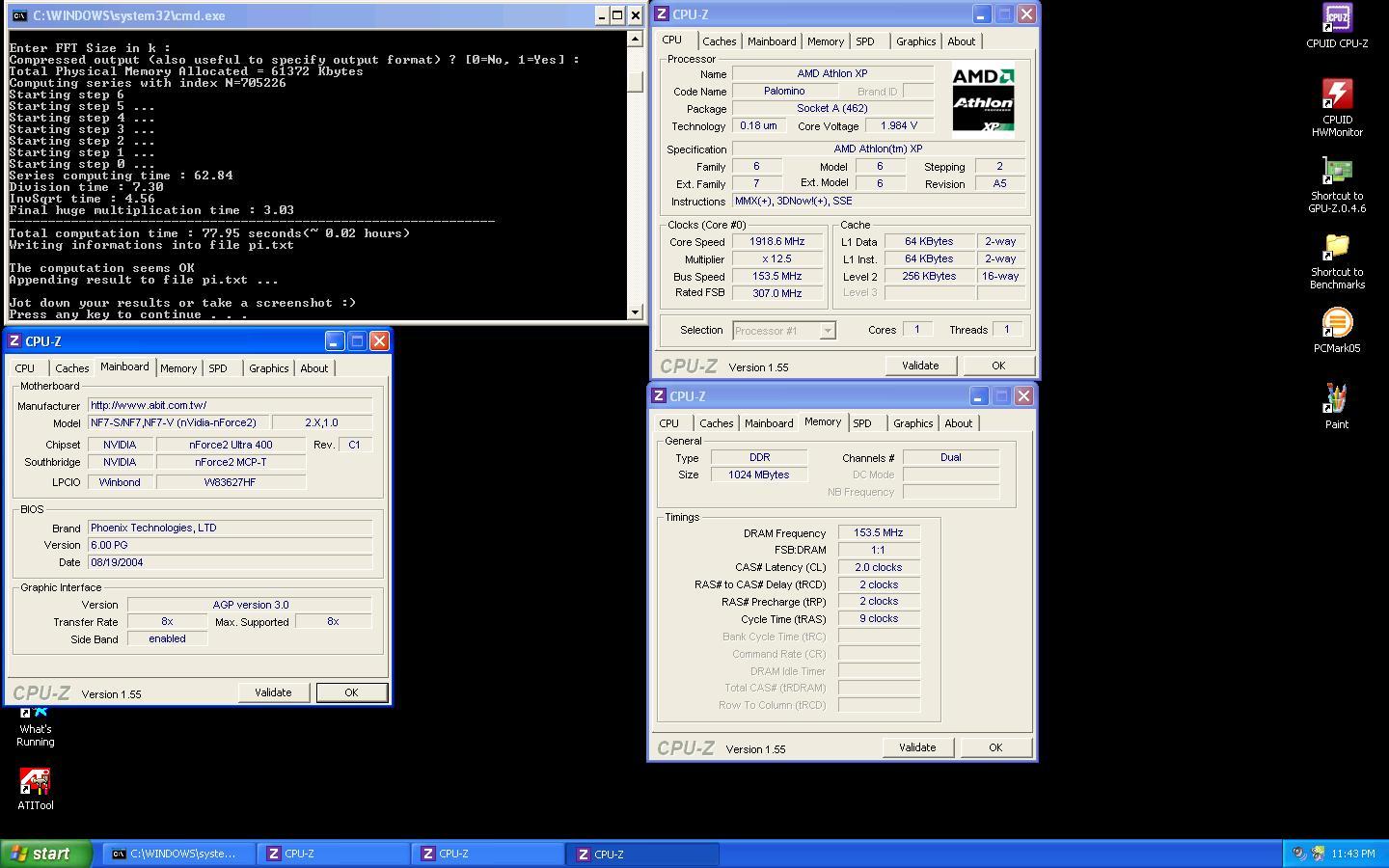This screenshot has height=868, width=1389.
Task: Click the Code Name Palomino field
Action: 784,91
